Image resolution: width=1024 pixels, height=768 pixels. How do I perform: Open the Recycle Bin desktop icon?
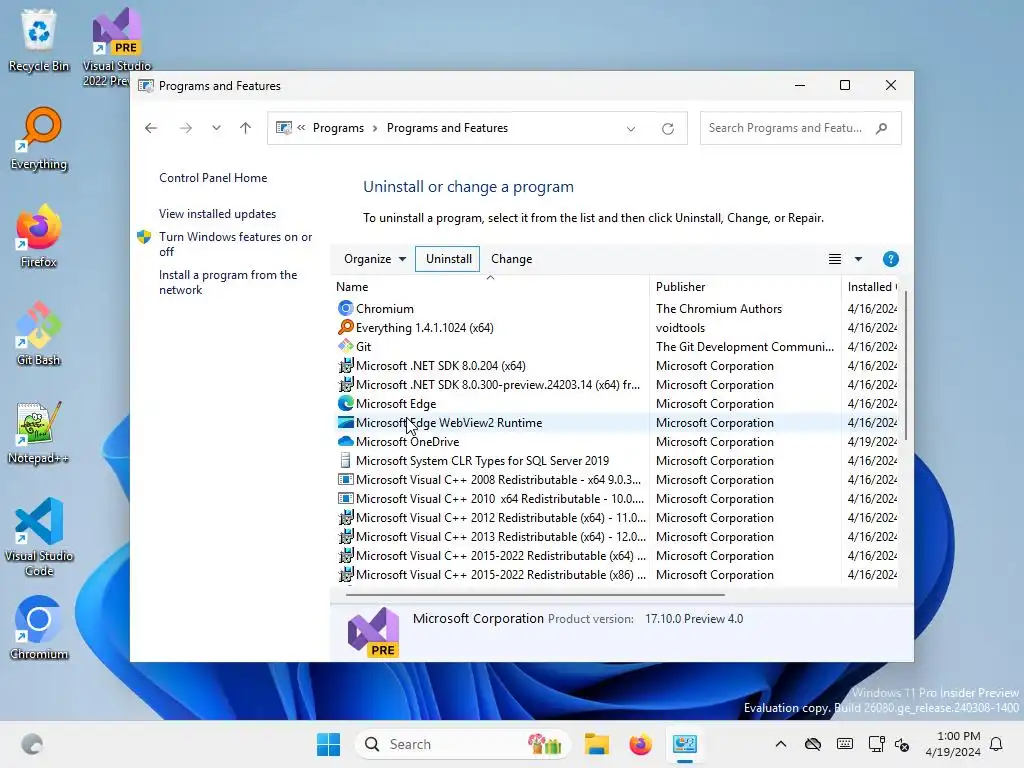tap(39, 39)
